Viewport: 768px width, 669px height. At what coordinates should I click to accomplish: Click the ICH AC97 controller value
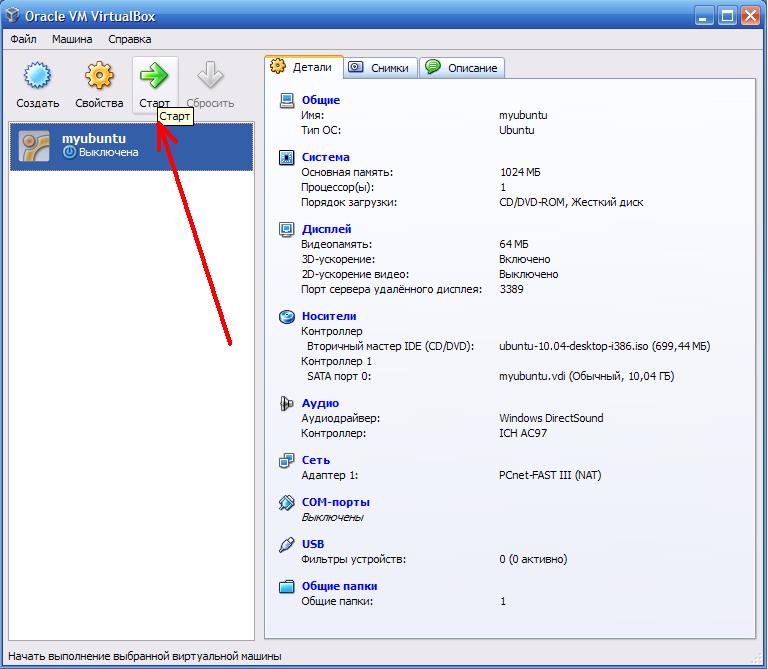pyautogui.click(x=523, y=433)
